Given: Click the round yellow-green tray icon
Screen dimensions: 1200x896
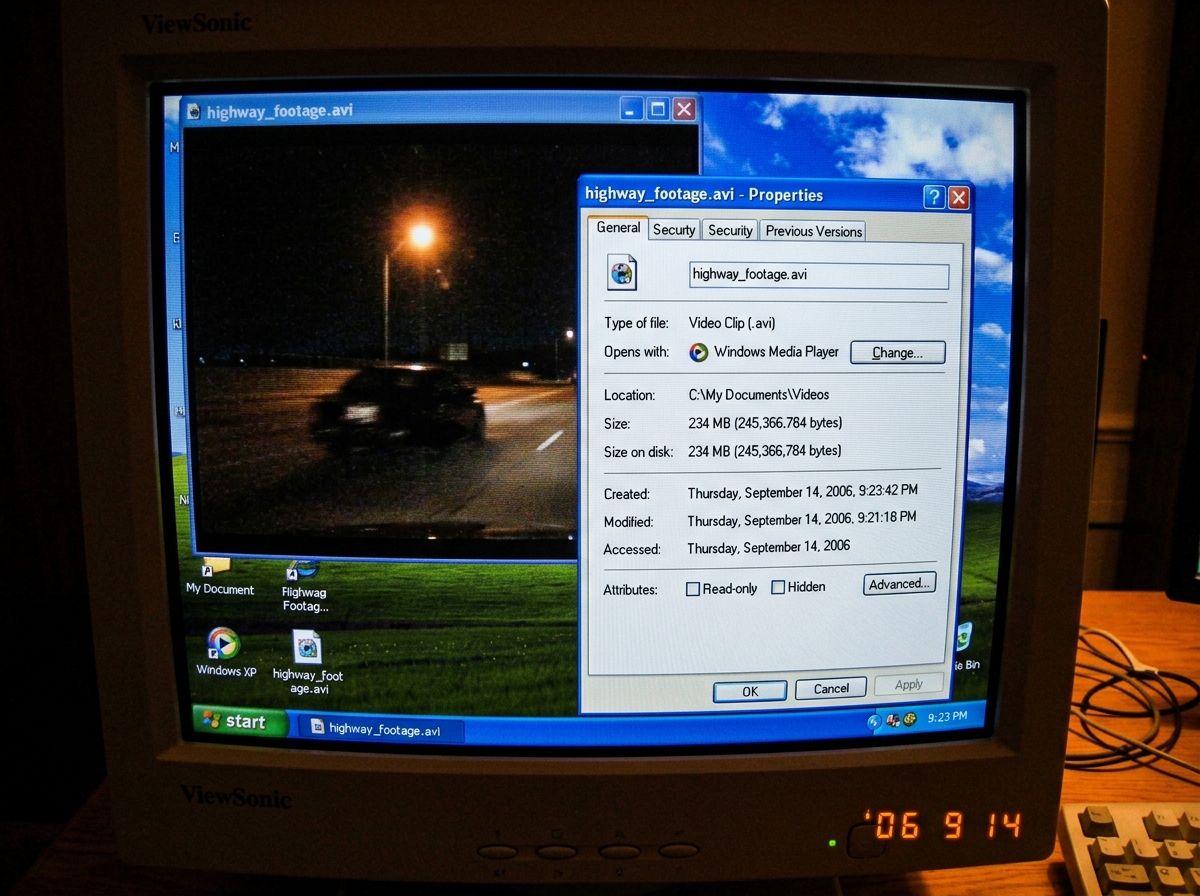Looking at the screenshot, I should 910,719.
